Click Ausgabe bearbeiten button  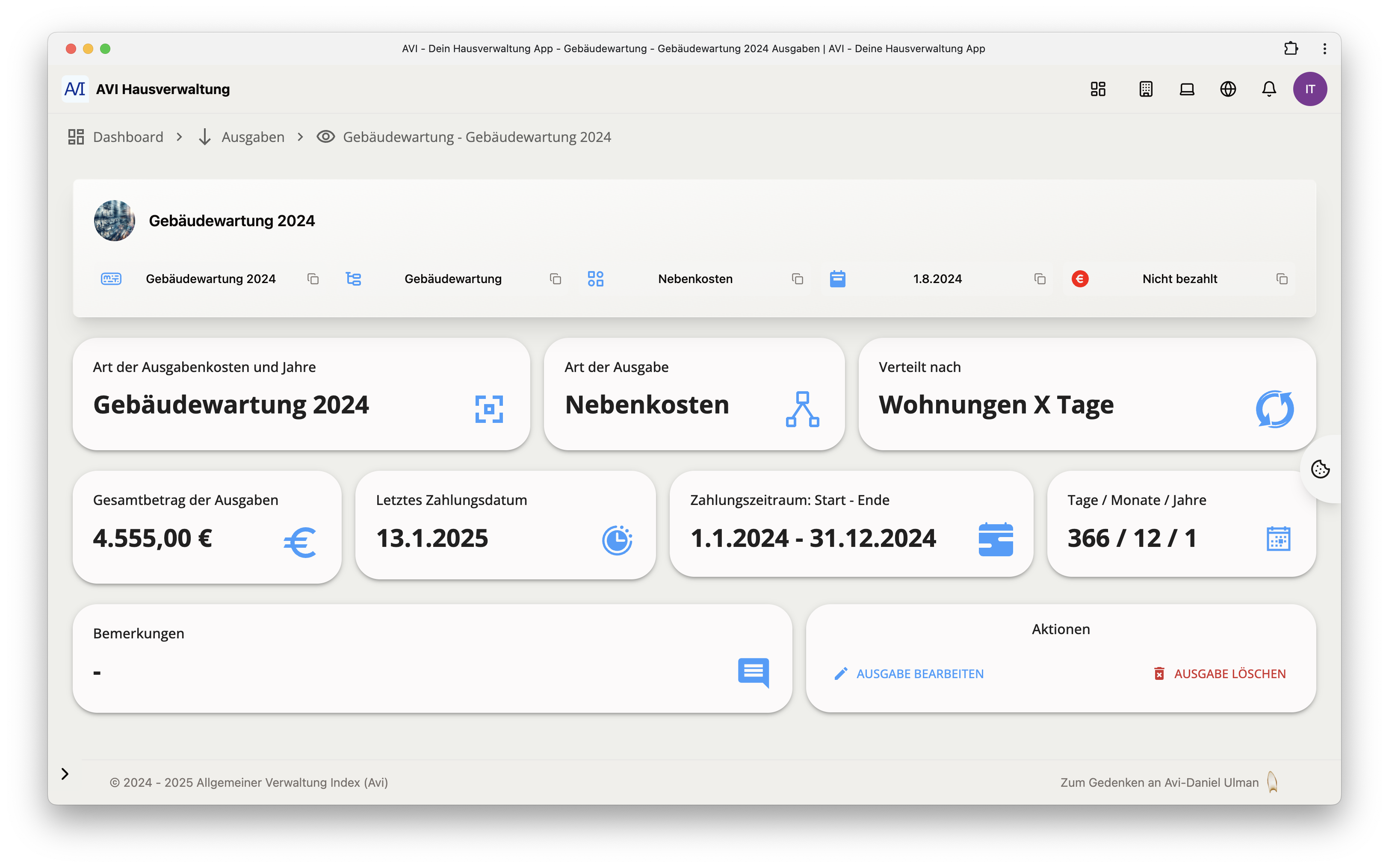click(909, 674)
